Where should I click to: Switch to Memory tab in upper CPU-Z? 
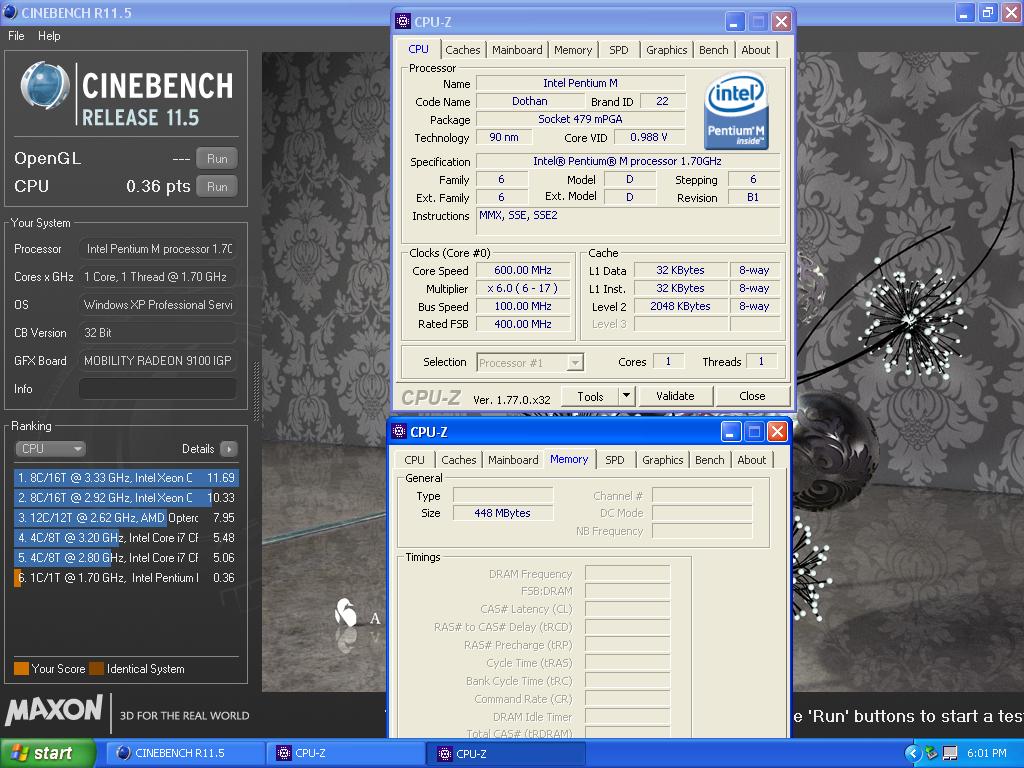tap(573, 50)
